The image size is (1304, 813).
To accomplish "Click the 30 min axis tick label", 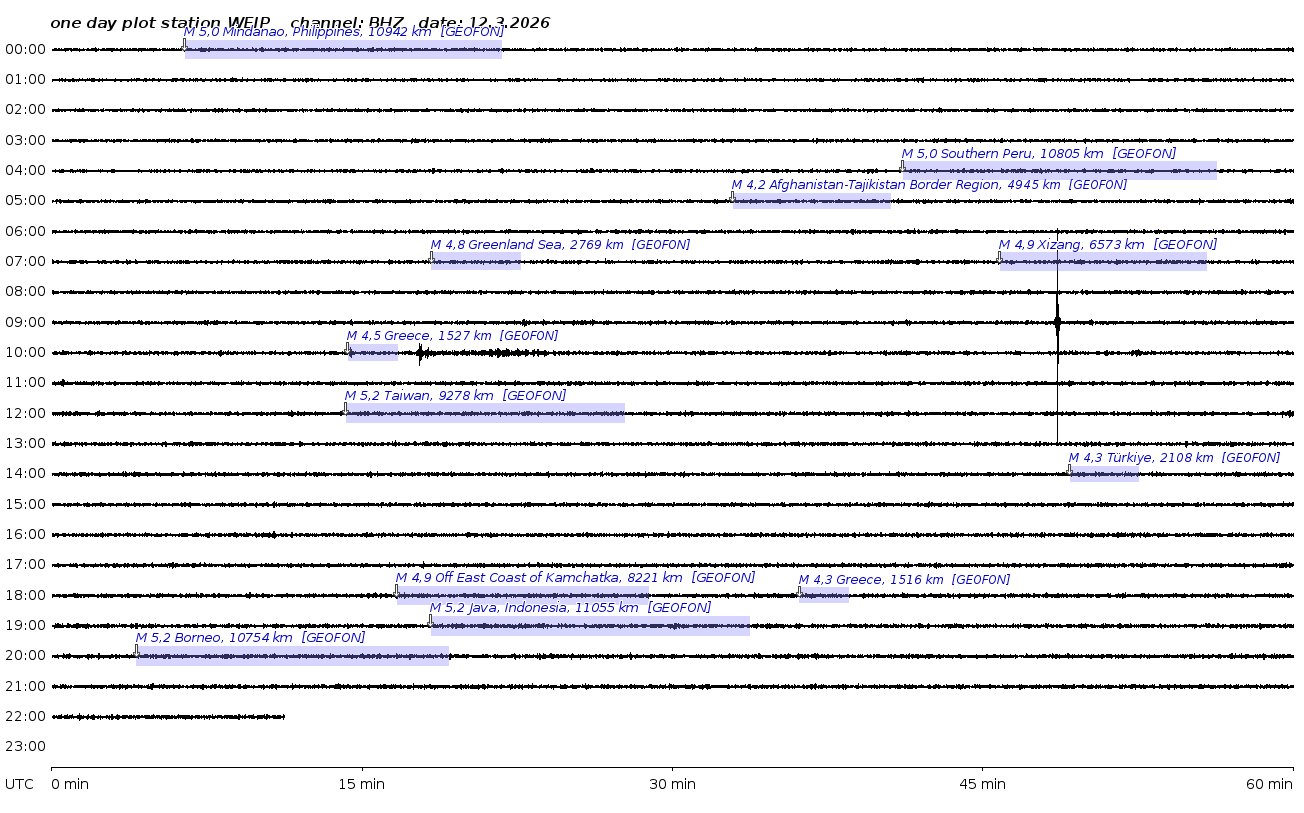I will pyautogui.click(x=672, y=784).
